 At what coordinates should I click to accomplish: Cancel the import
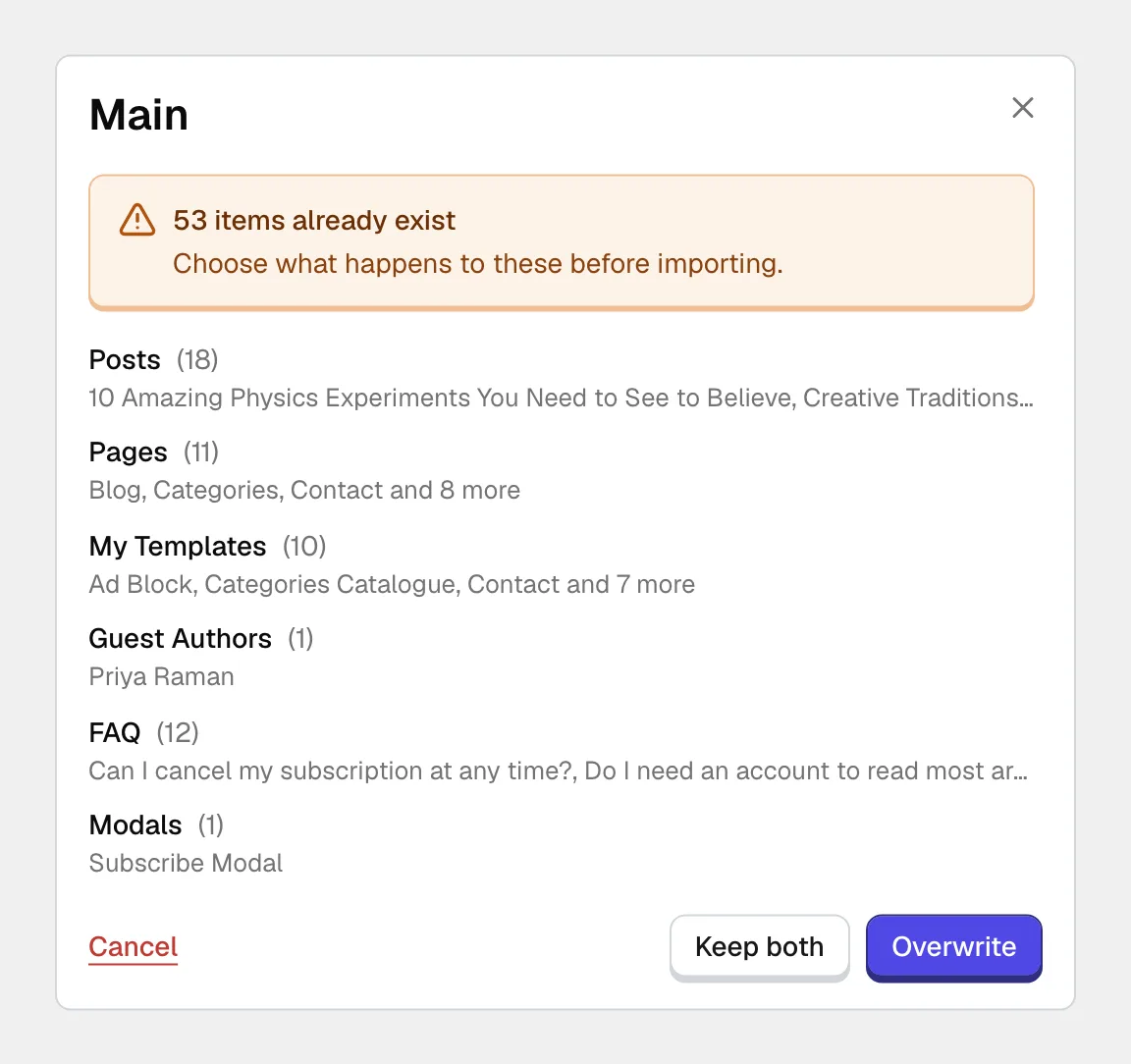[x=133, y=946]
